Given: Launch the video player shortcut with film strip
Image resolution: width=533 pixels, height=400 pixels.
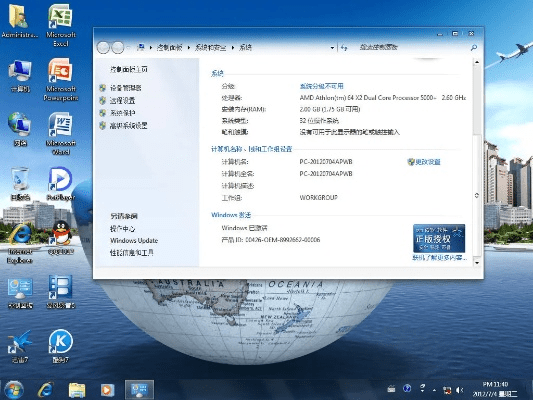Looking at the screenshot, I should click(x=61, y=292).
